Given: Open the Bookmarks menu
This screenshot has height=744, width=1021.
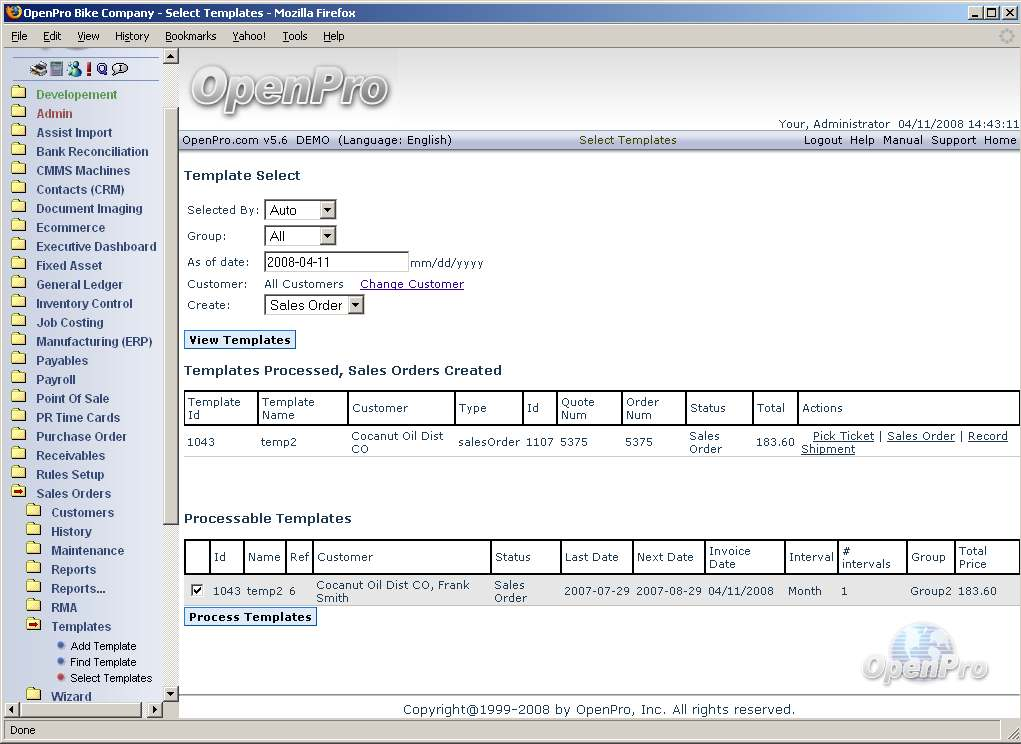Looking at the screenshot, I should point(190,36).
